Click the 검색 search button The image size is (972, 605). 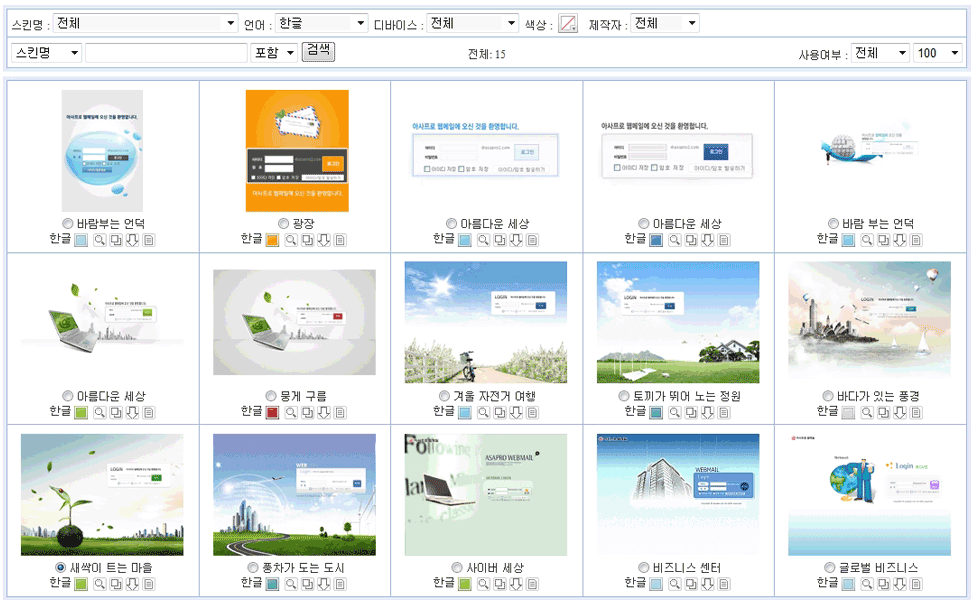click(x=318, y=51)
